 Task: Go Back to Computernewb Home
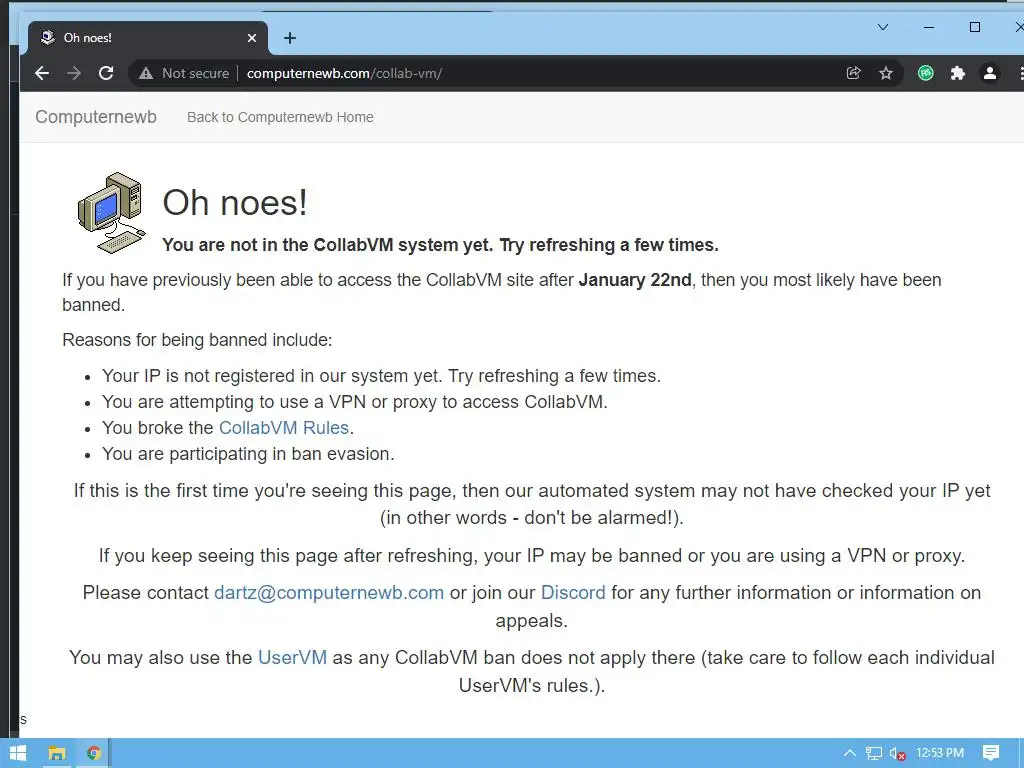point(280,117)
